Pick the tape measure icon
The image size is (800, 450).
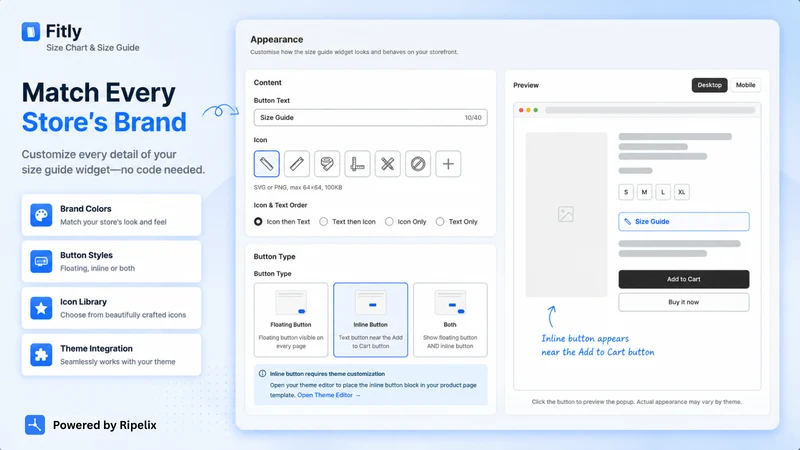tap(327, 164)
